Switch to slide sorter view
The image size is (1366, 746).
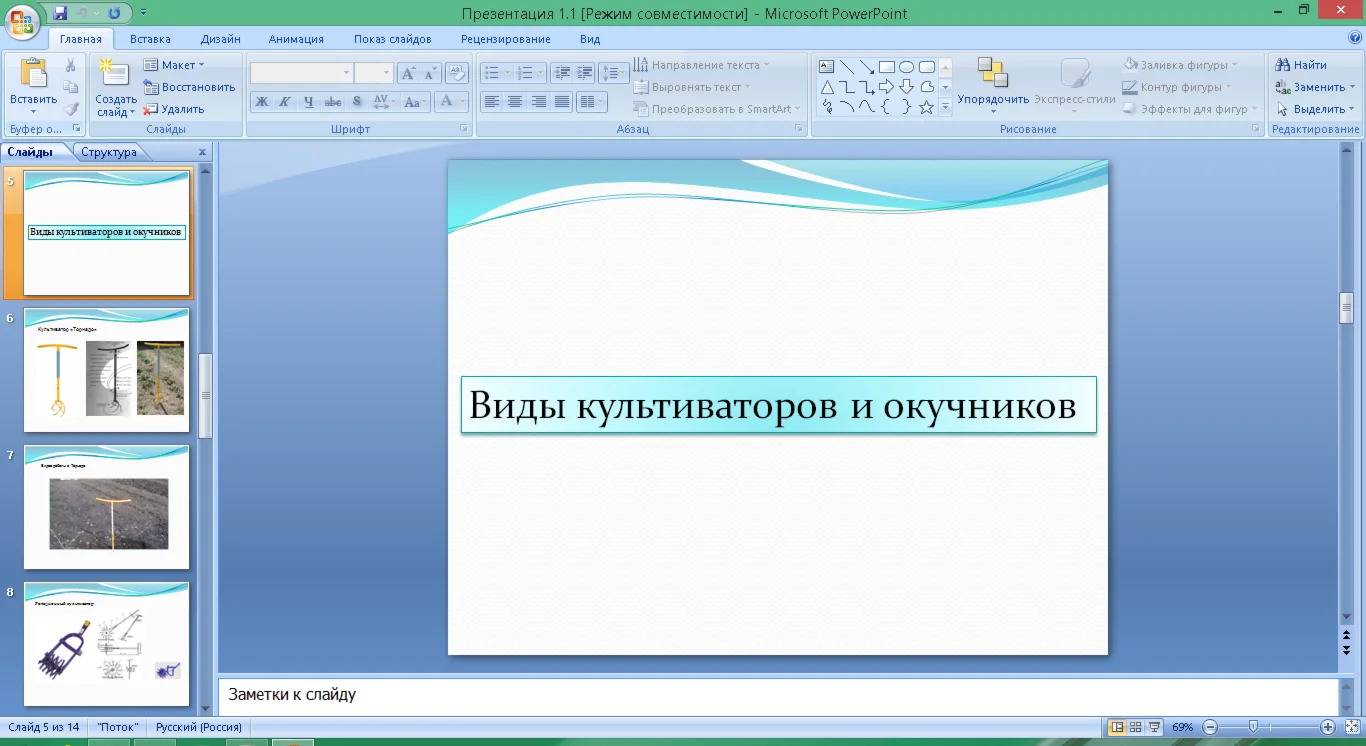coord(1135,727)
